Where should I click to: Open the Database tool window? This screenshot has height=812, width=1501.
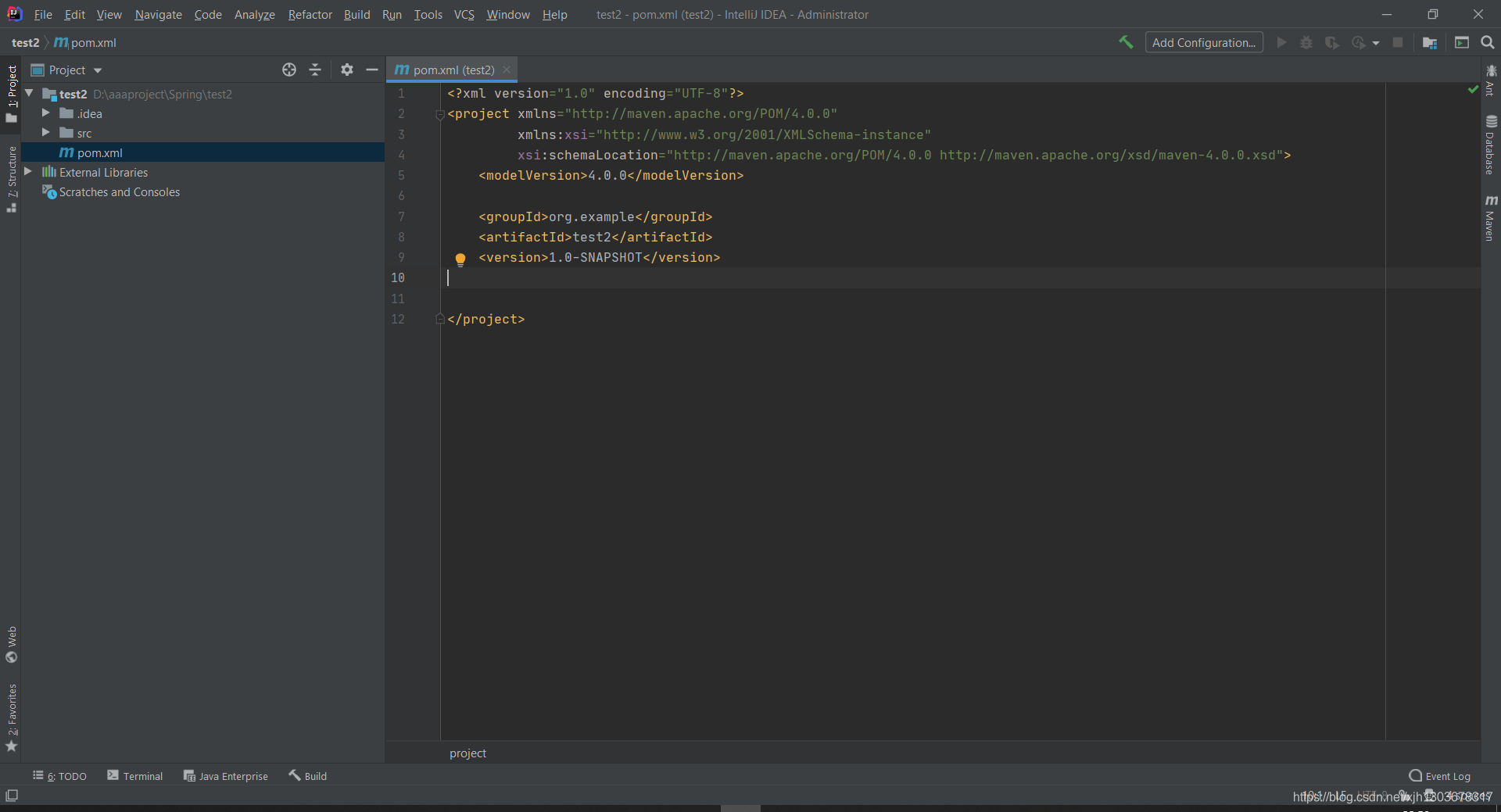pos(1491,145)
